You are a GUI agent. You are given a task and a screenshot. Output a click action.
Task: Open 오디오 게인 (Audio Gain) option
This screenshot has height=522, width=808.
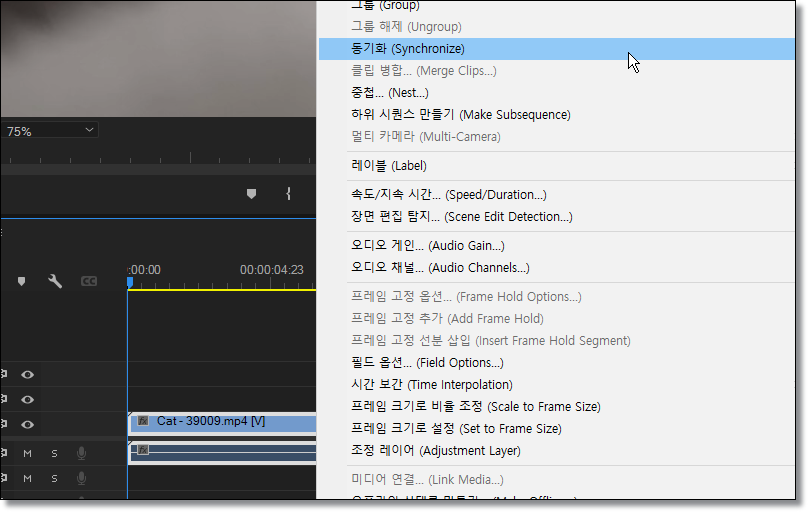pos(557,246)
